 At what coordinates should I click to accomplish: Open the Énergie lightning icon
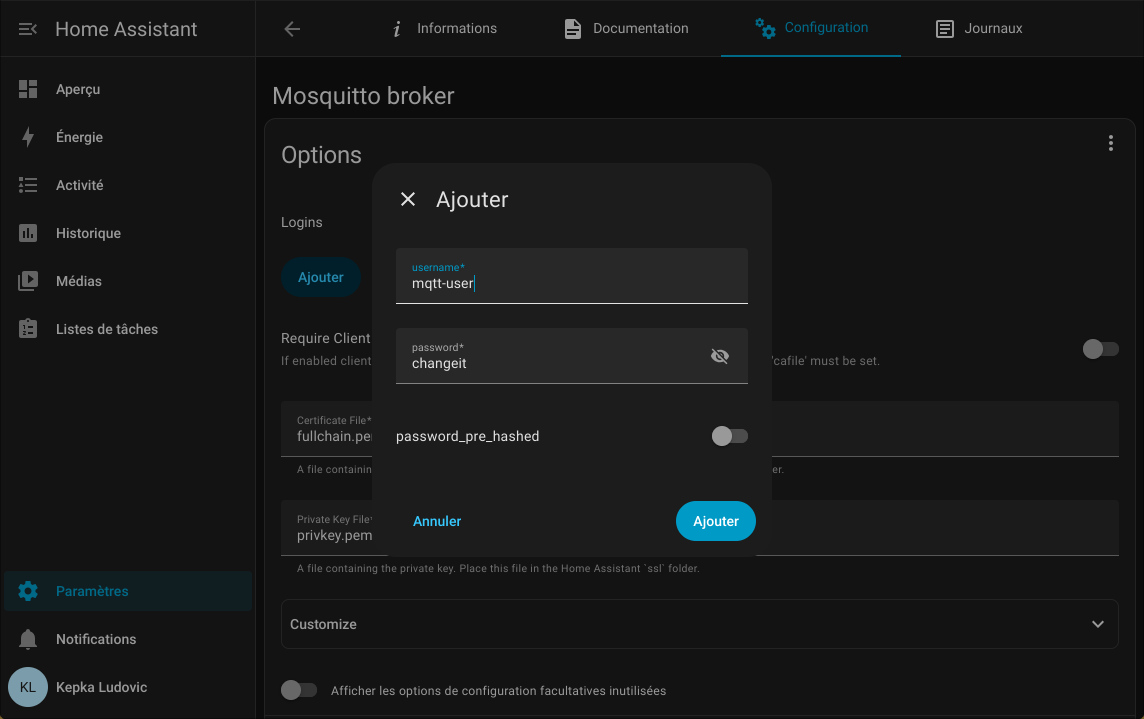coord(28,137)
